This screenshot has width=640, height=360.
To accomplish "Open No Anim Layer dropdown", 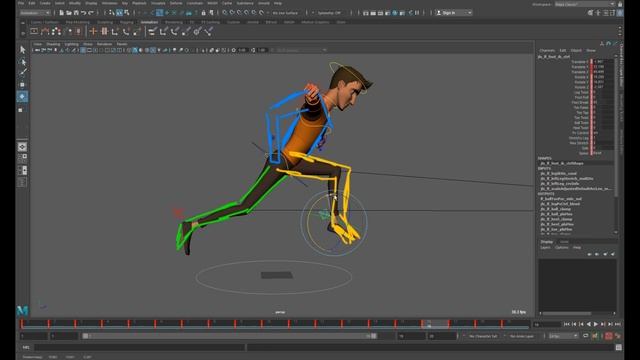I will point(523,336).
